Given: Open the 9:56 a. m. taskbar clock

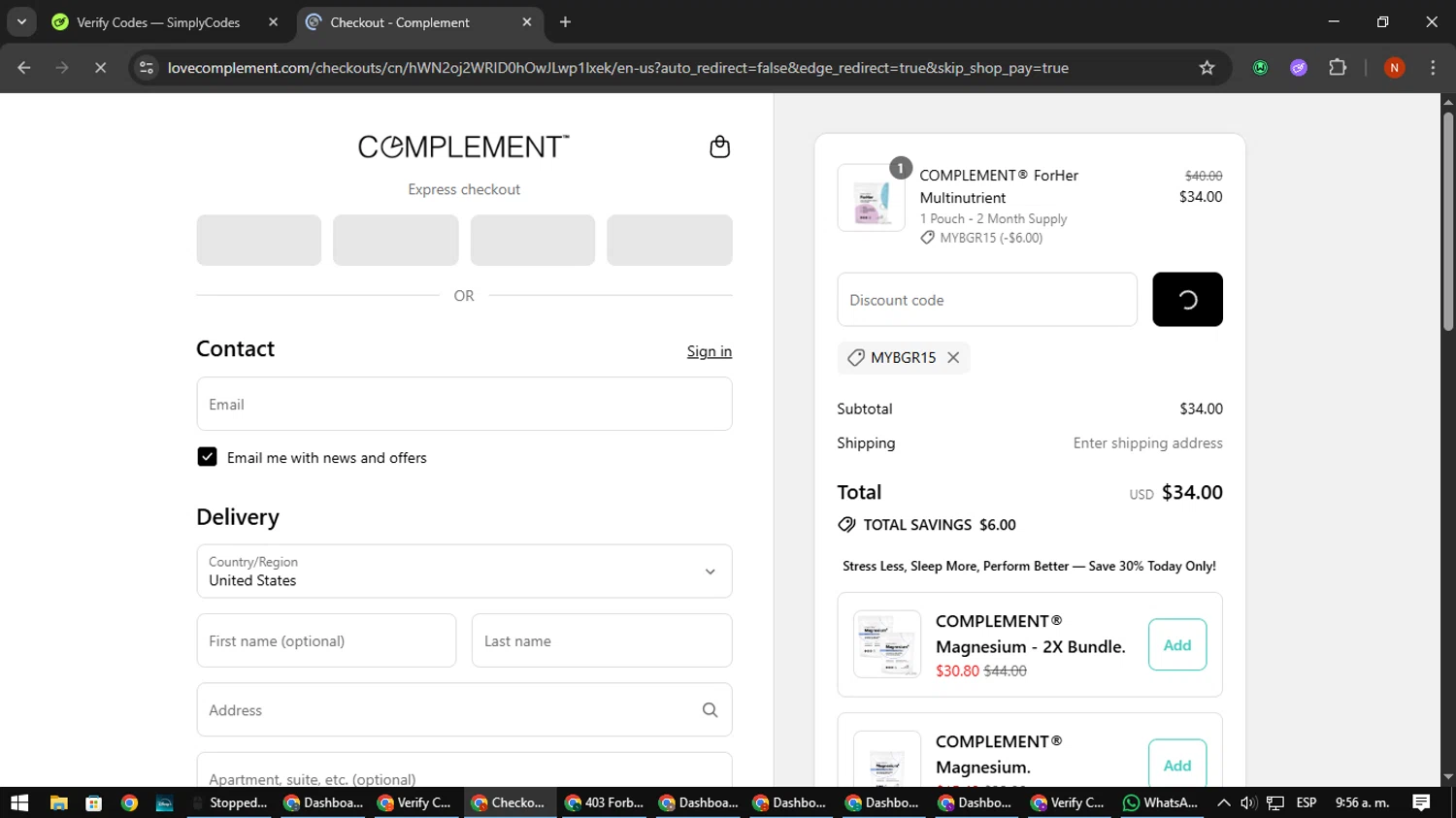Looking at the screenshot, I should [1362, 802].
